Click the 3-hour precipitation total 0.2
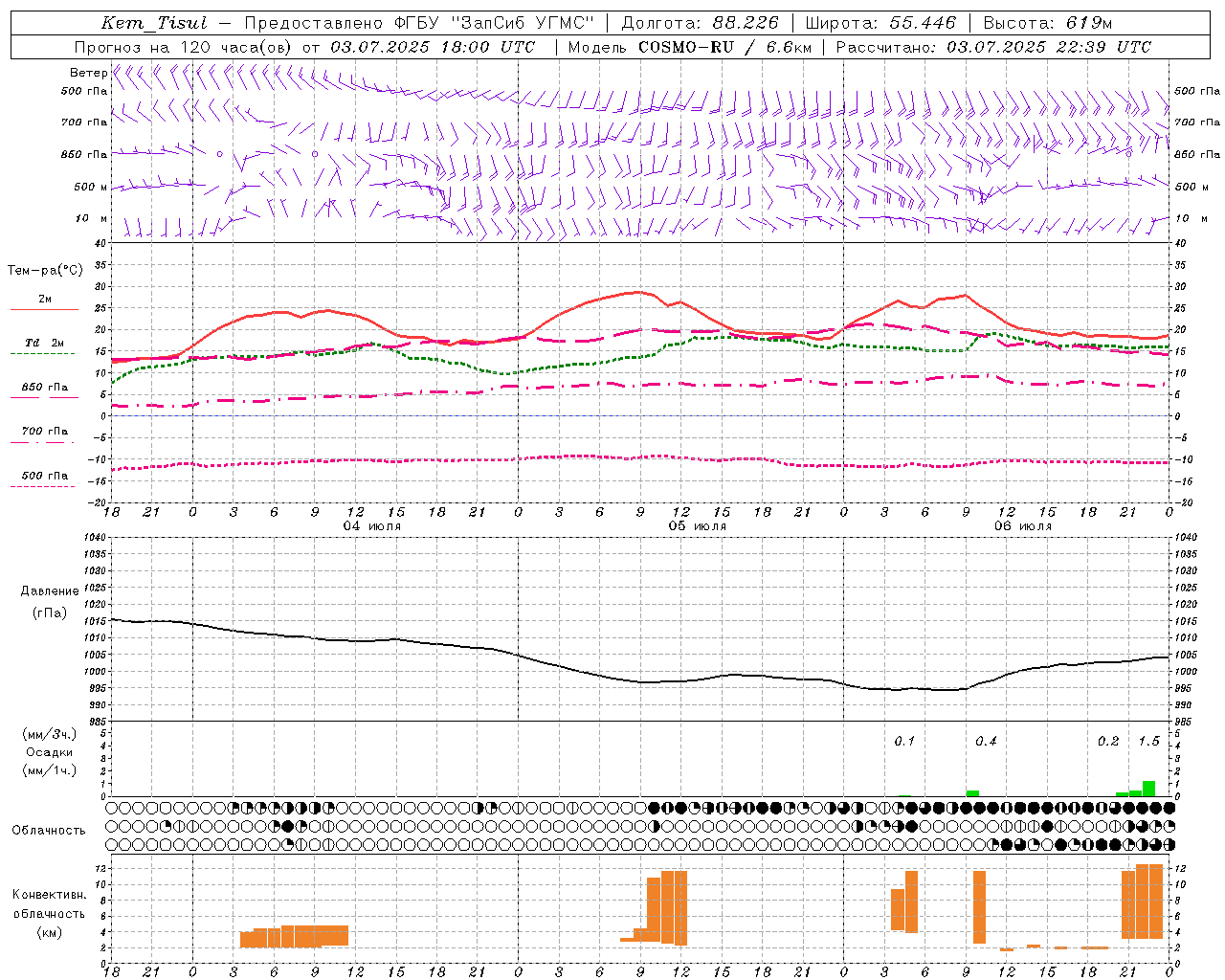The height and width of the screenshot is (980, 1225). pos(1108,741)
